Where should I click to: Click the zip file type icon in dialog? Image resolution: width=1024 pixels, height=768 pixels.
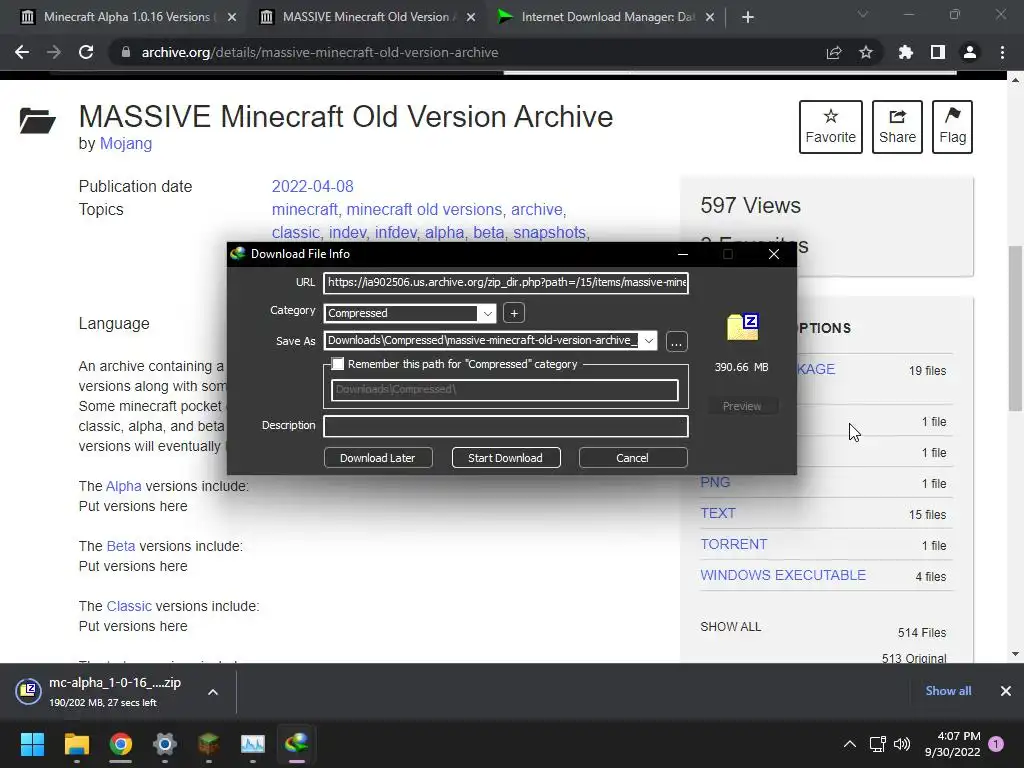point(743,327)
